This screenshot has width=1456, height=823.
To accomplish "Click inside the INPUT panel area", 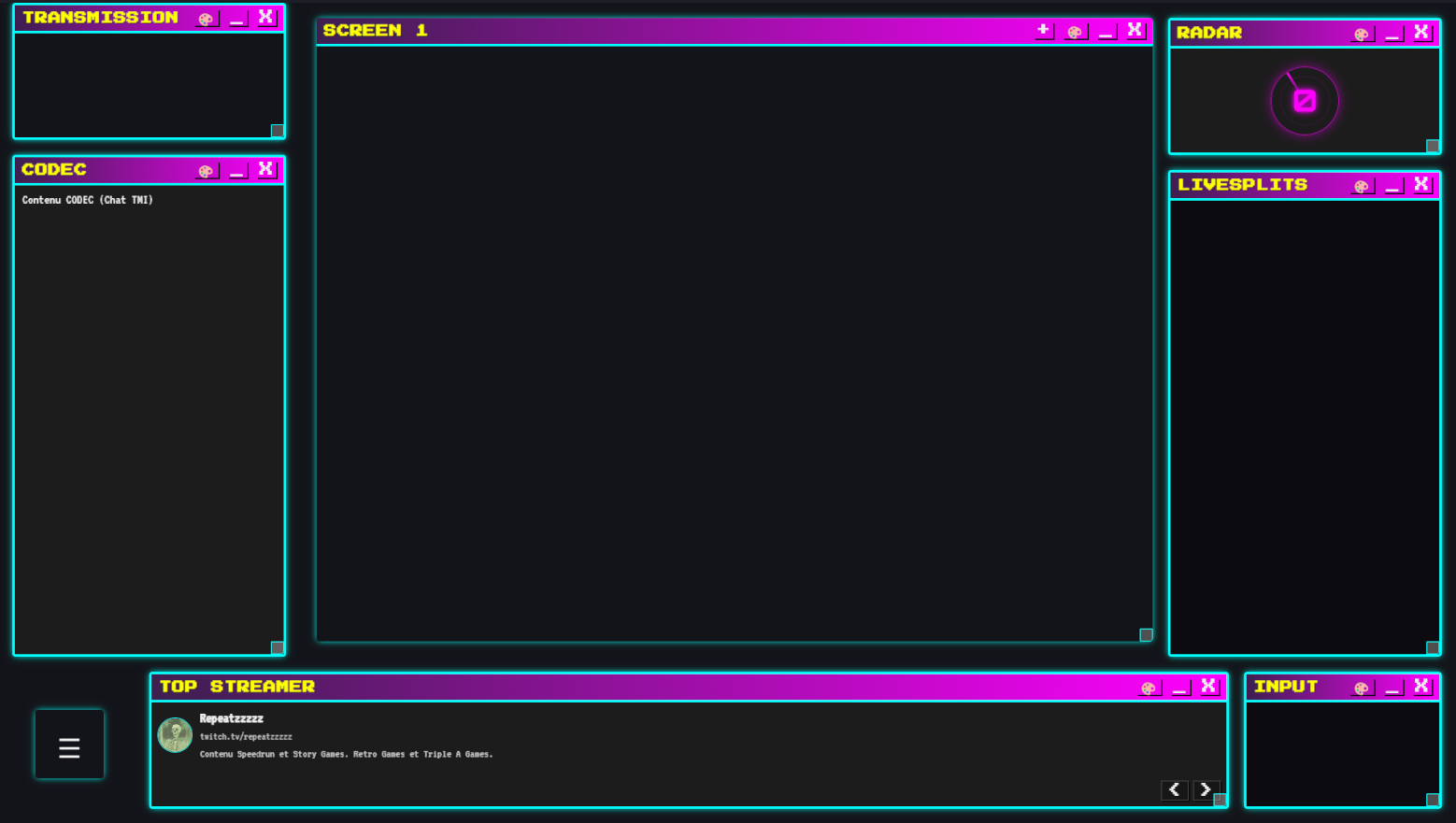I will pos(1341,752).
